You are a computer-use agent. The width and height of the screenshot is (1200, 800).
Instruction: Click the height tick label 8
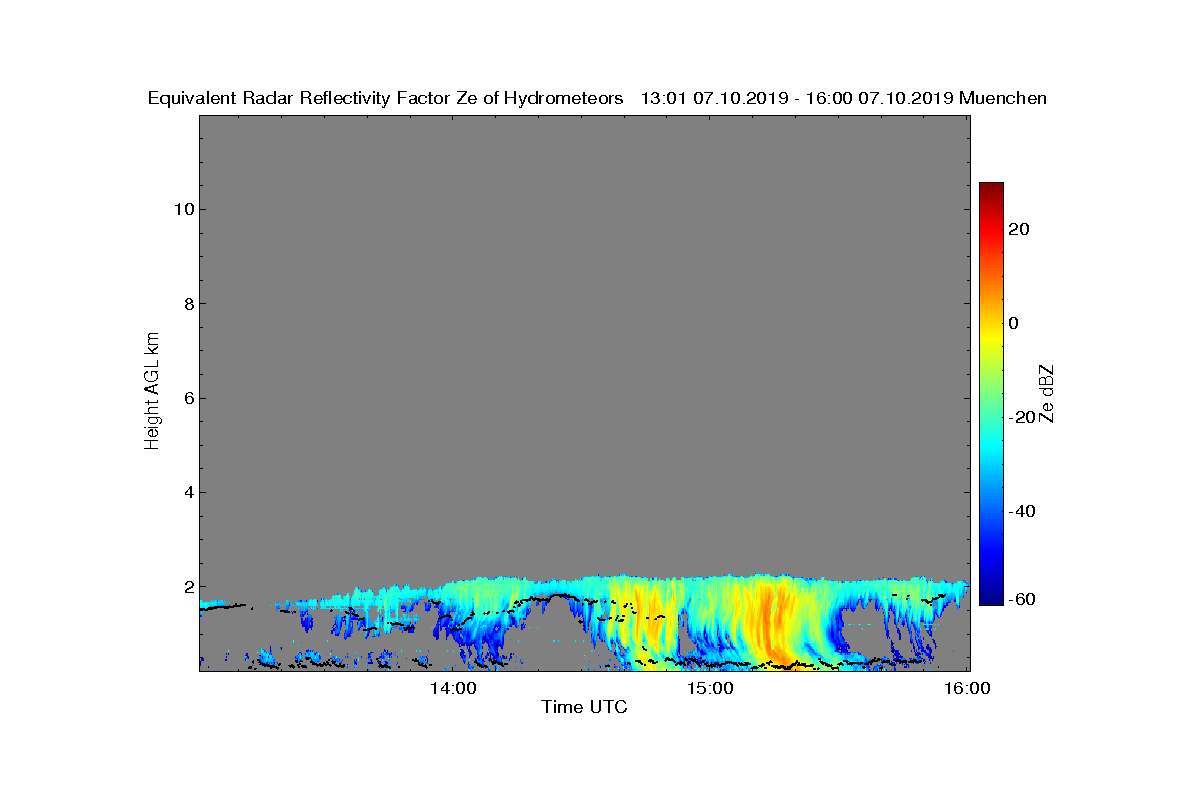tap(187, 304)
